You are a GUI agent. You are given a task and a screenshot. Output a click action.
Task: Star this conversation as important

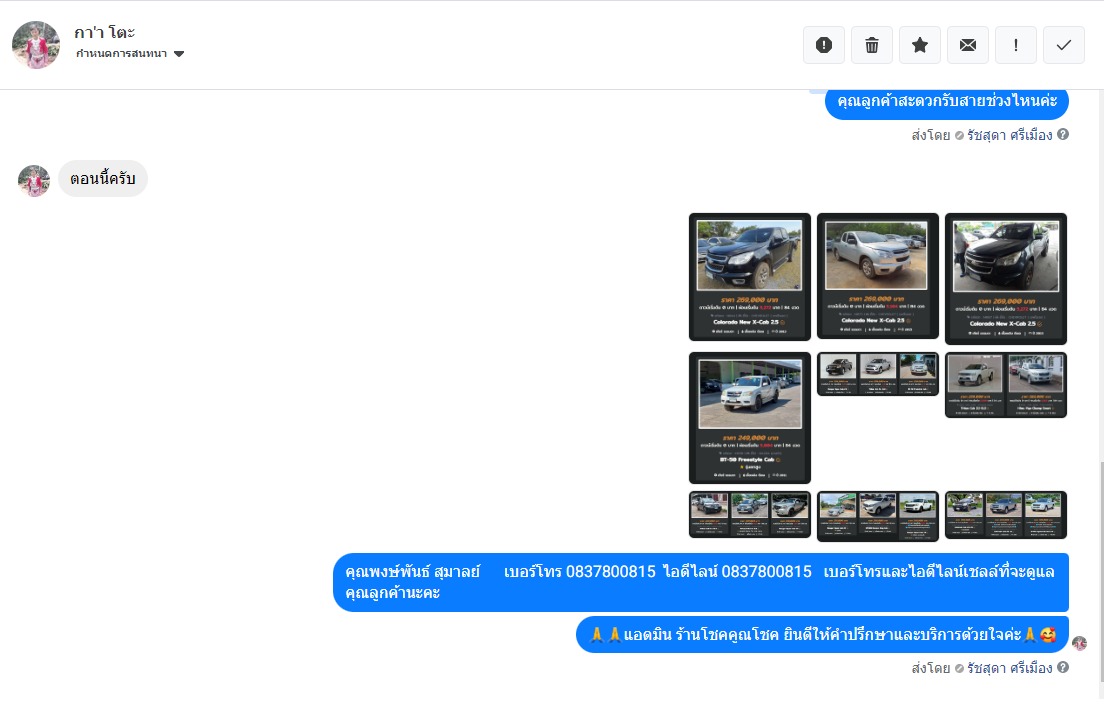tap(920, 45)
